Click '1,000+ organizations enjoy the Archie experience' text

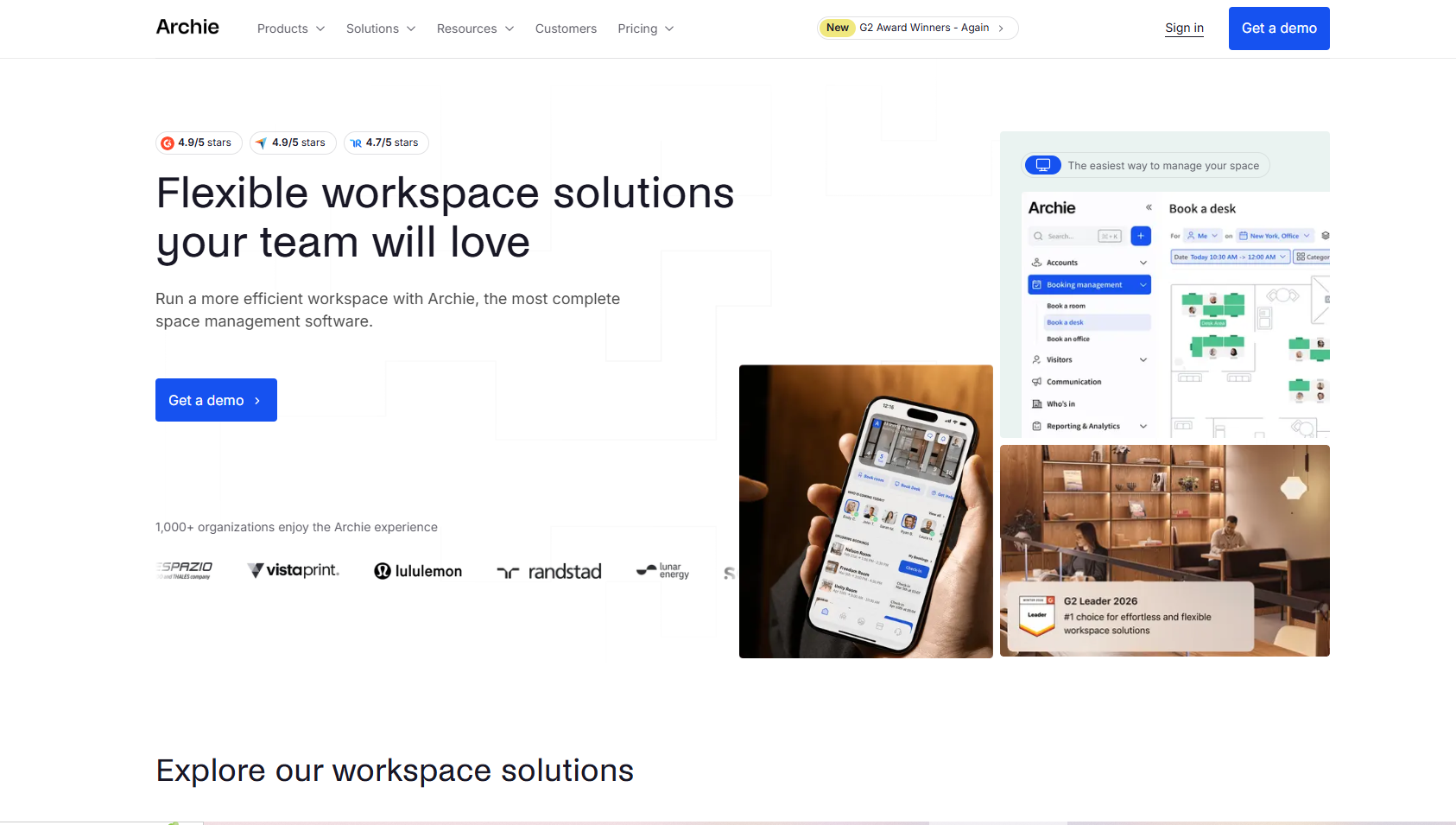coord(296,527)
